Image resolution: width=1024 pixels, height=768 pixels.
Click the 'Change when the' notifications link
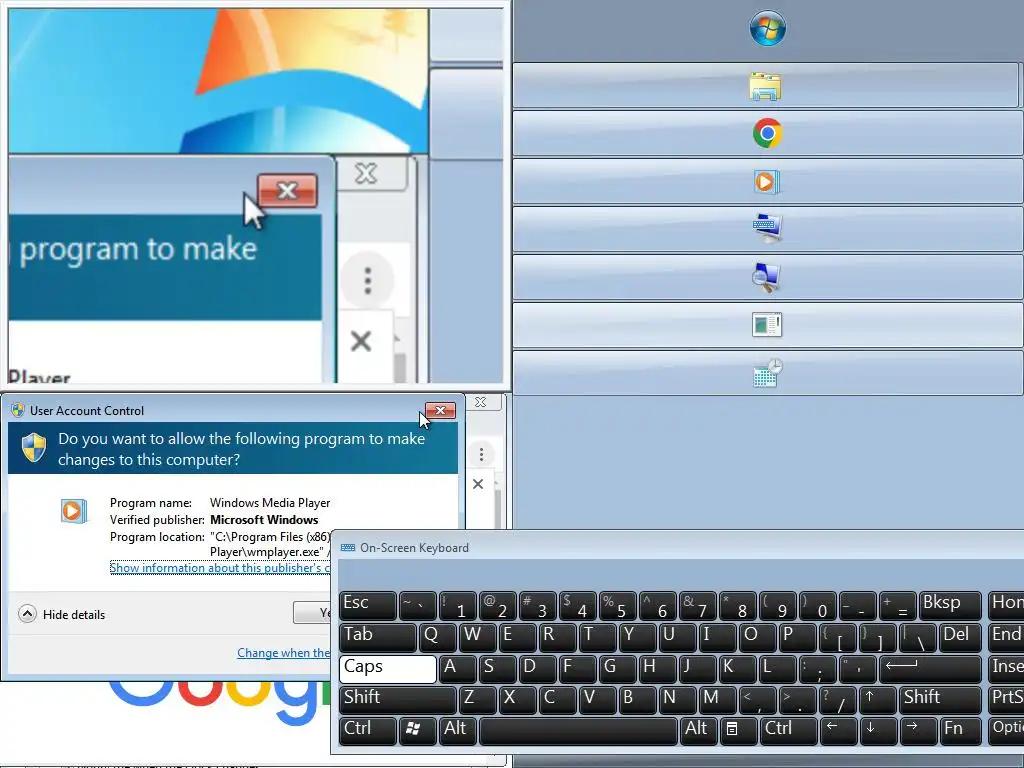283,652
